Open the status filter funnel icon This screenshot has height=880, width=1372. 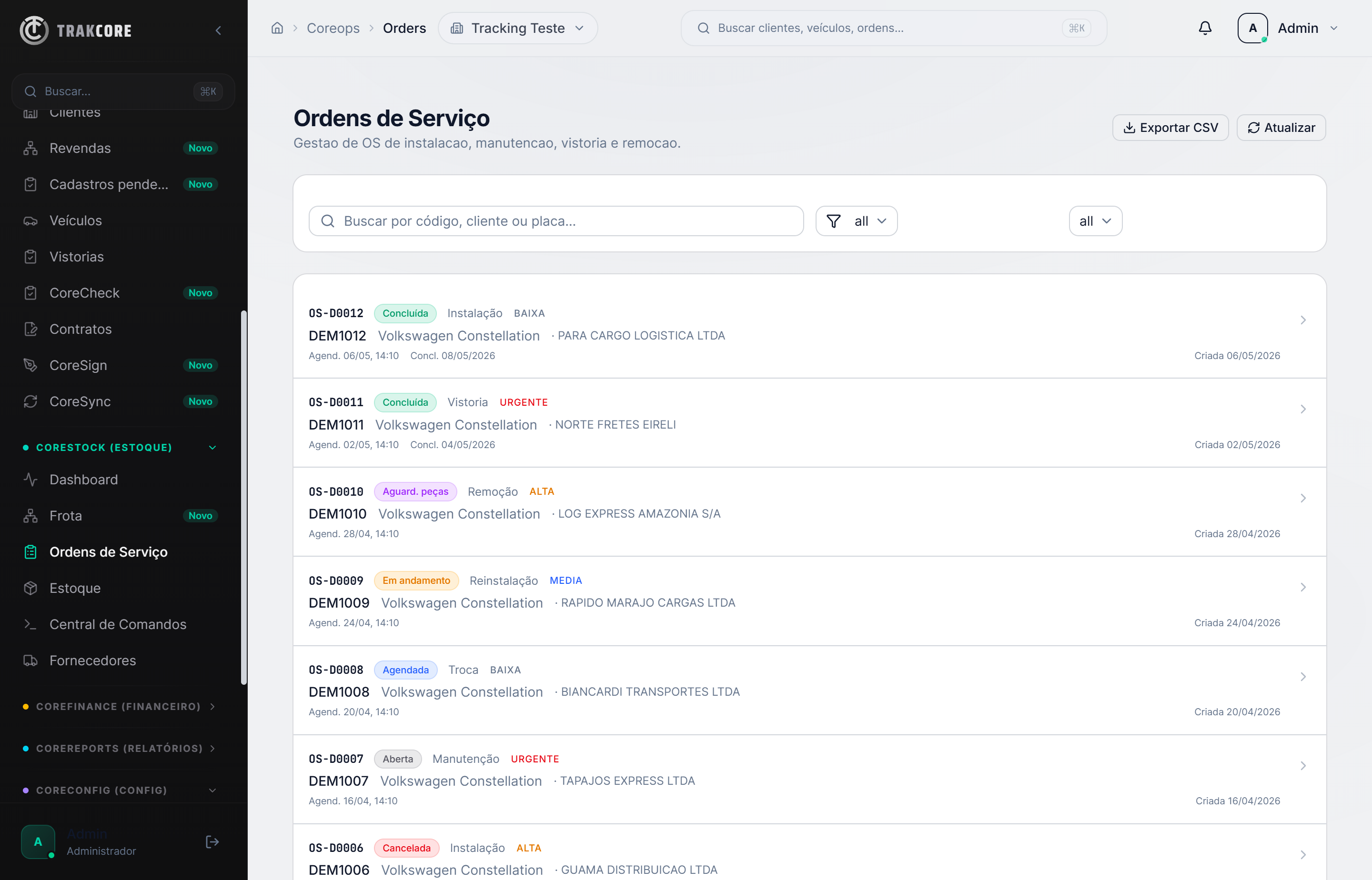point(834,221)
